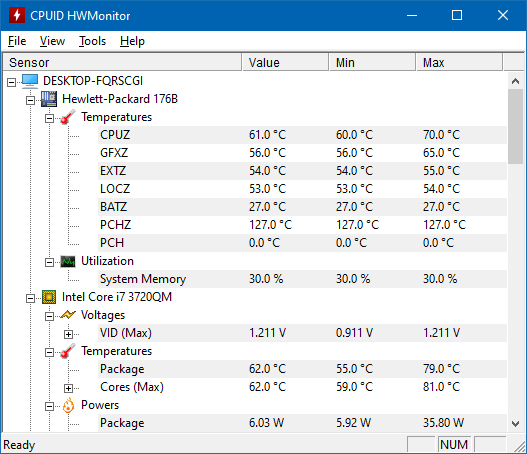Collapse the Powers section
The width and height of the screenshot is (527, 454).
click(49, 407)
